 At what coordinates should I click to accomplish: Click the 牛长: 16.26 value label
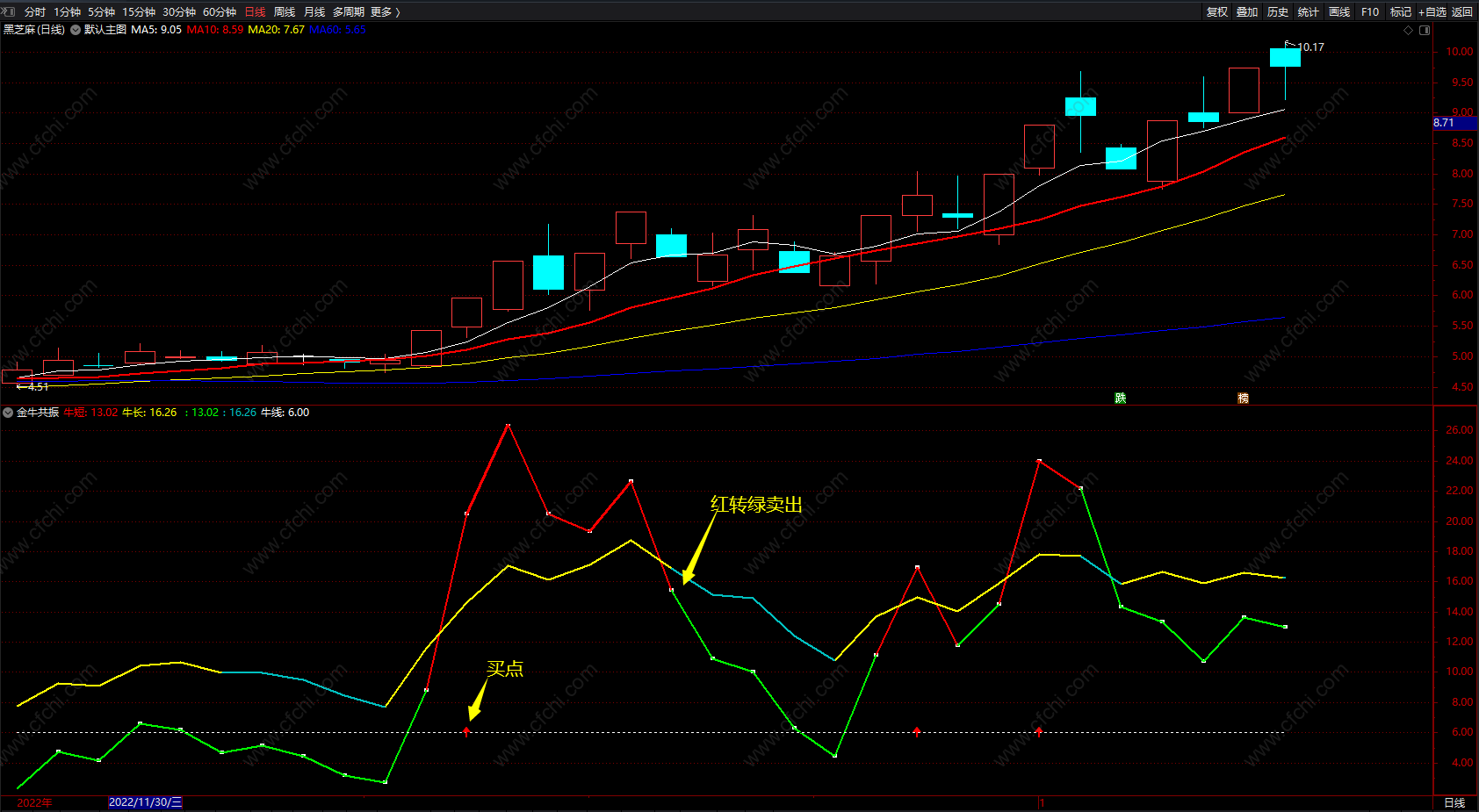tap(149, 413)
